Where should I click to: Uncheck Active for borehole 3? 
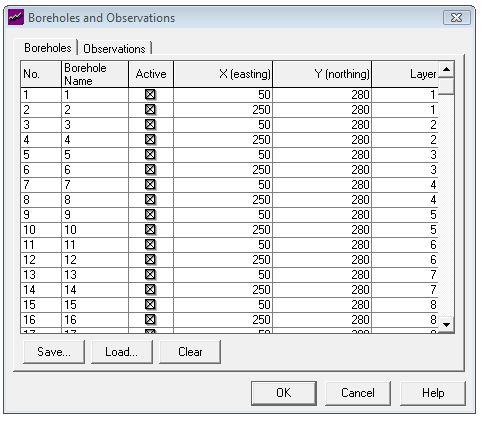[150, 125]
